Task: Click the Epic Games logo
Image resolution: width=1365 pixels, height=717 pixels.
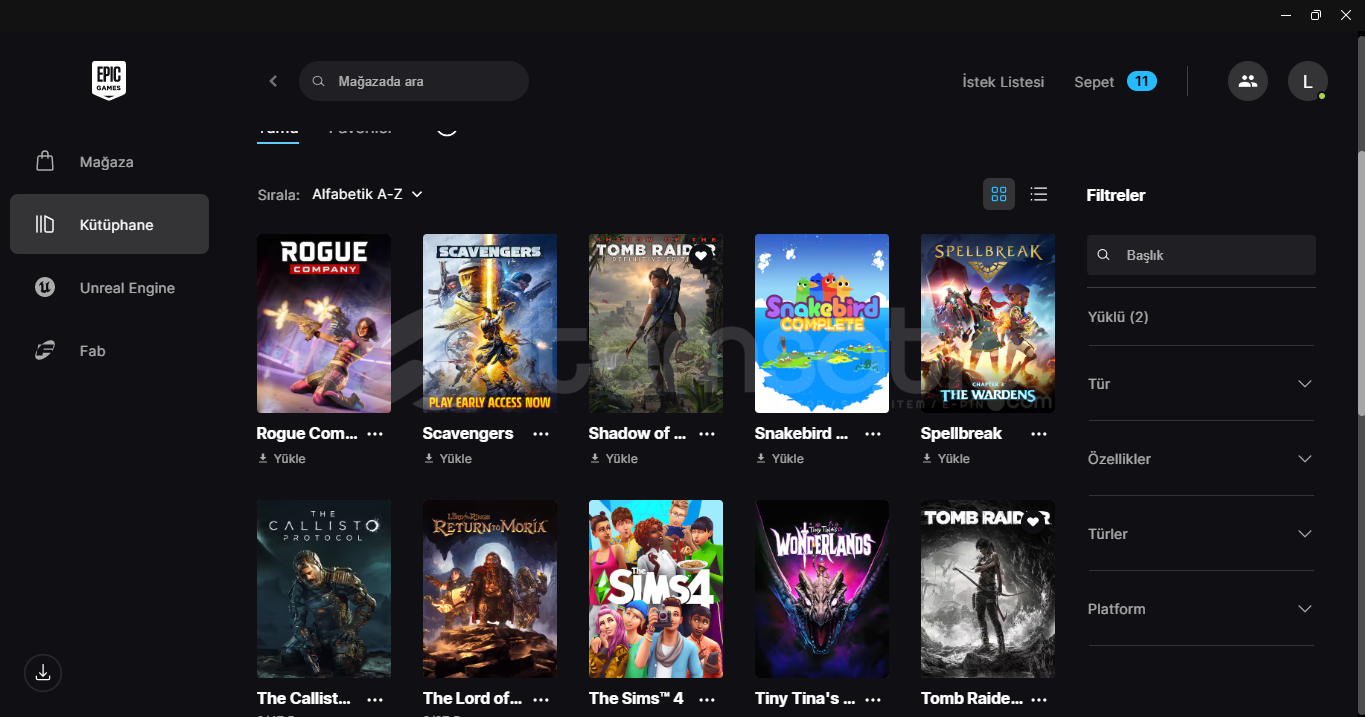Action: (109, 81)
